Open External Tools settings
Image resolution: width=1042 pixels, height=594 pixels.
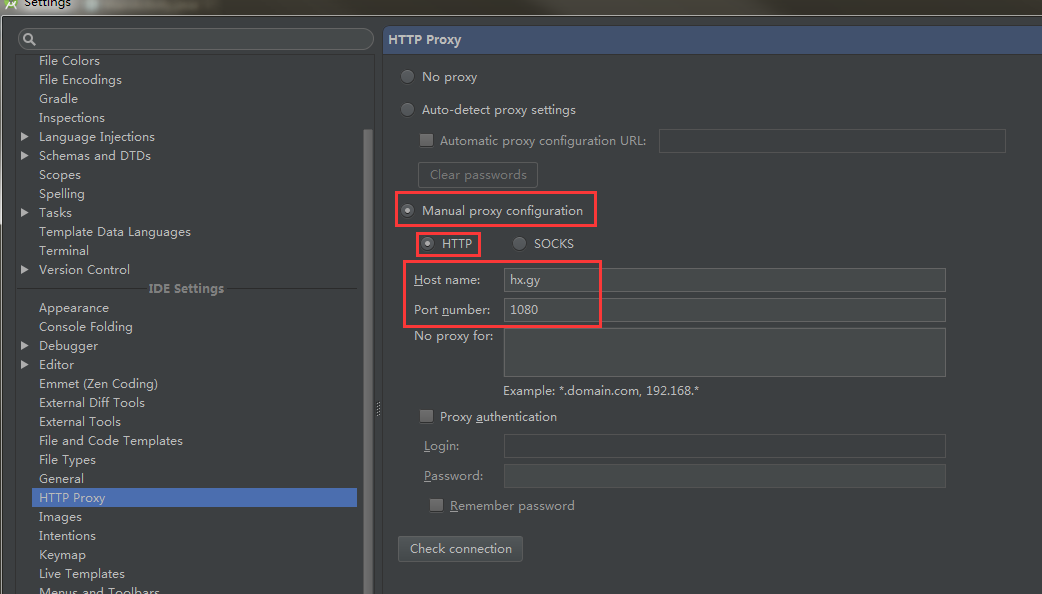[x=80, y=422]
